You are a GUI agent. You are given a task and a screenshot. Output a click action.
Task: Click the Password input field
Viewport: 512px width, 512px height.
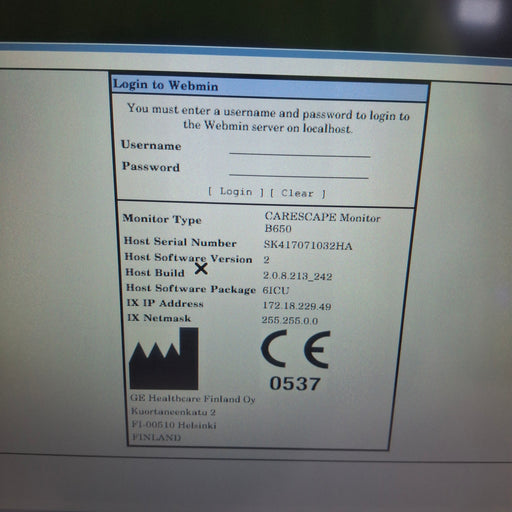tap(299, 170)
